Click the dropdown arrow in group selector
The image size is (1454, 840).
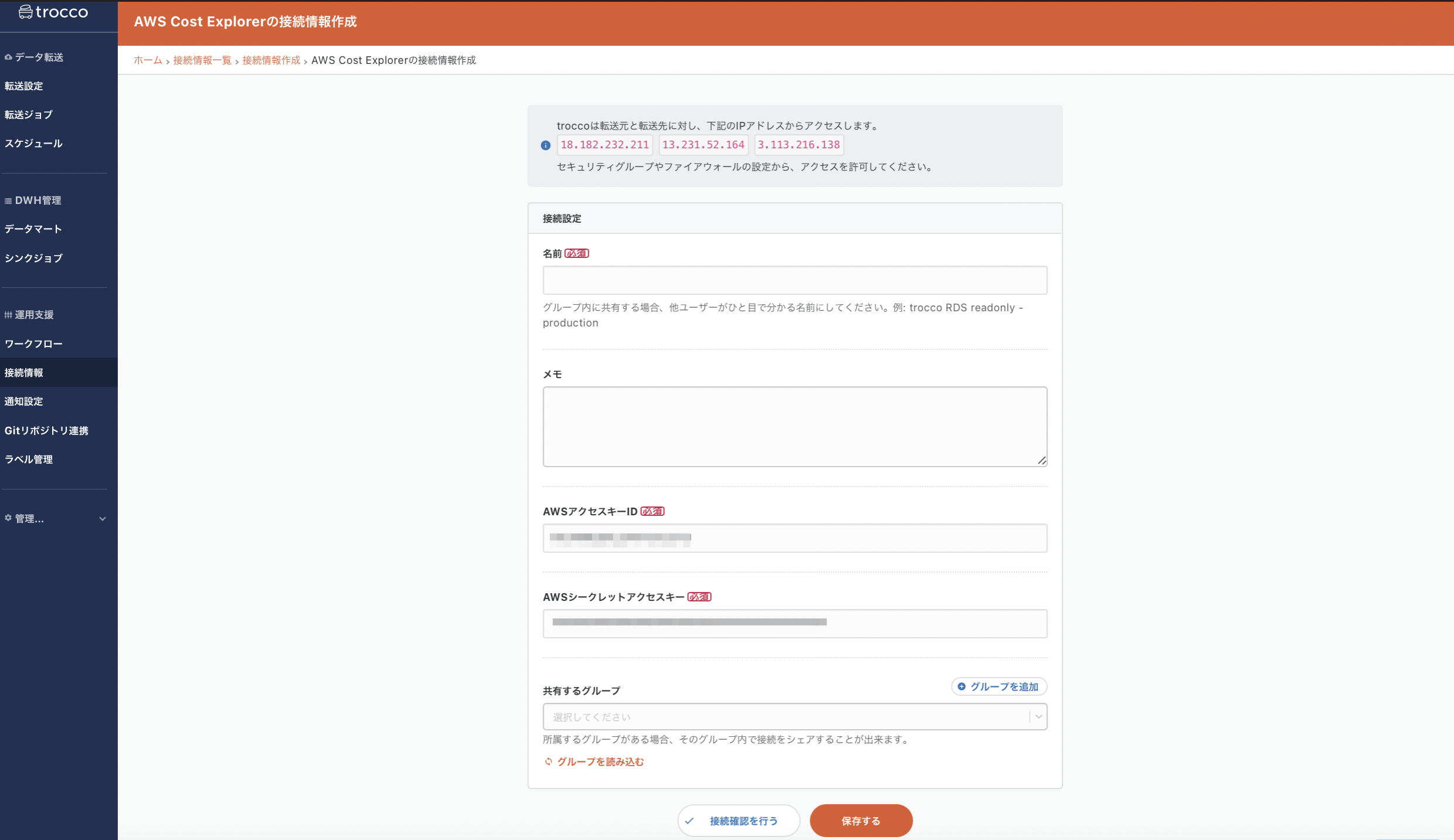(1038, 716)
